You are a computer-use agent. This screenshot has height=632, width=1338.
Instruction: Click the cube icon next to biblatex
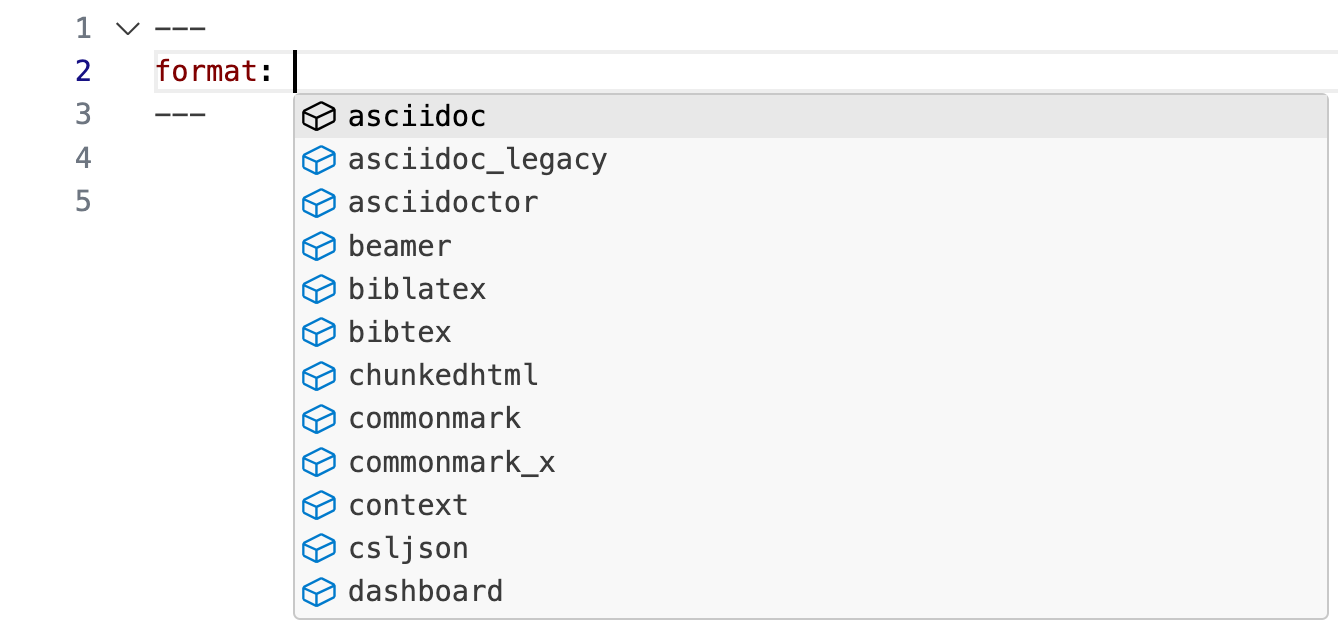318,288
